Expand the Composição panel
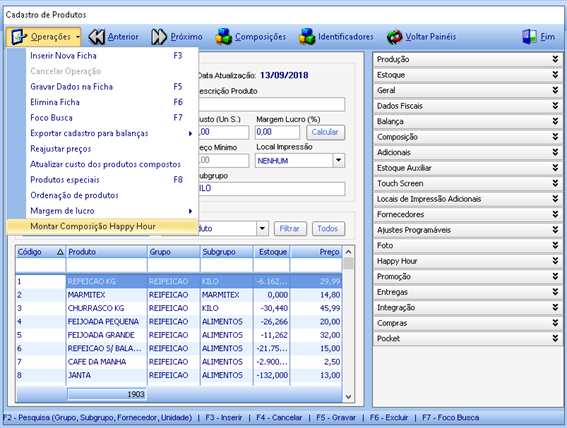Screen dimensions: 567x428 coord(467,137)
